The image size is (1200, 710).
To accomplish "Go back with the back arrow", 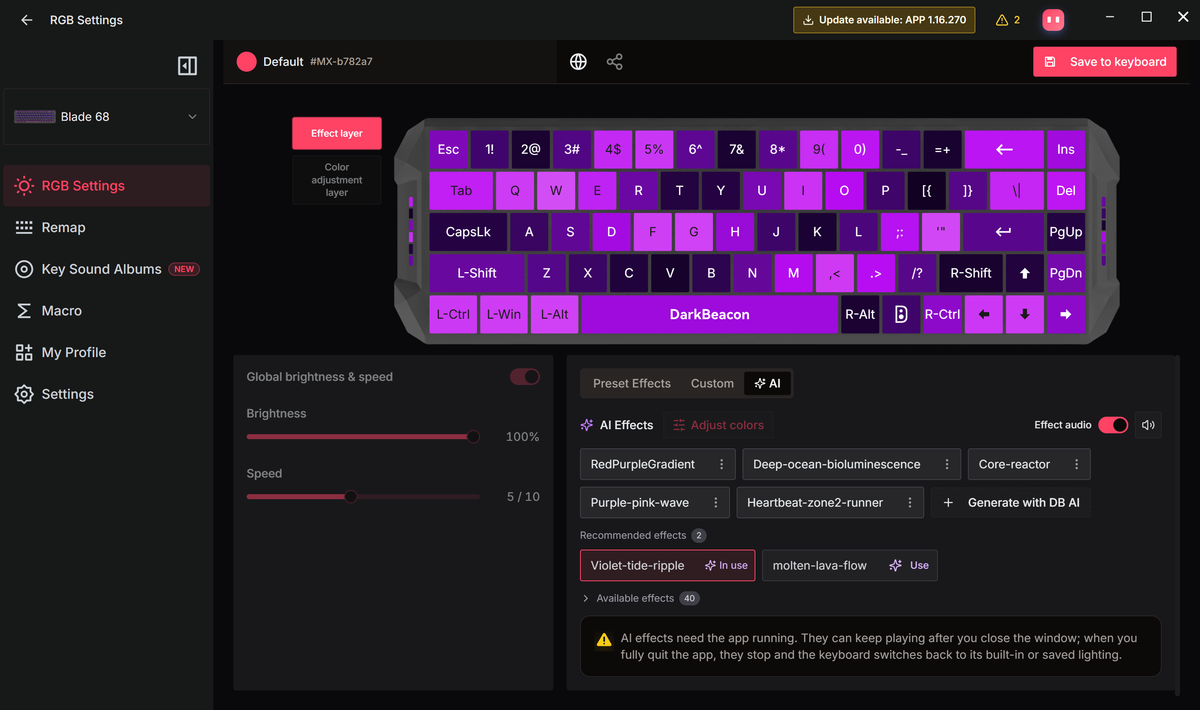I will [27, 19].
